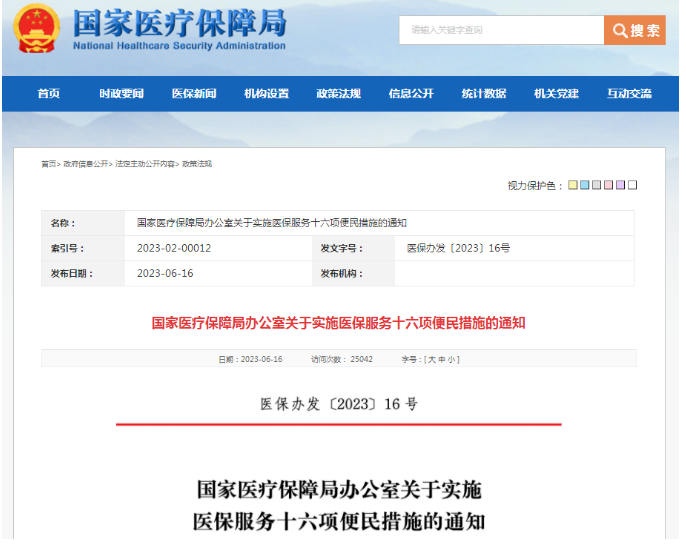686x546 pixels.
Task: Click the visit count 25042
Action: (x=361, y=360)
